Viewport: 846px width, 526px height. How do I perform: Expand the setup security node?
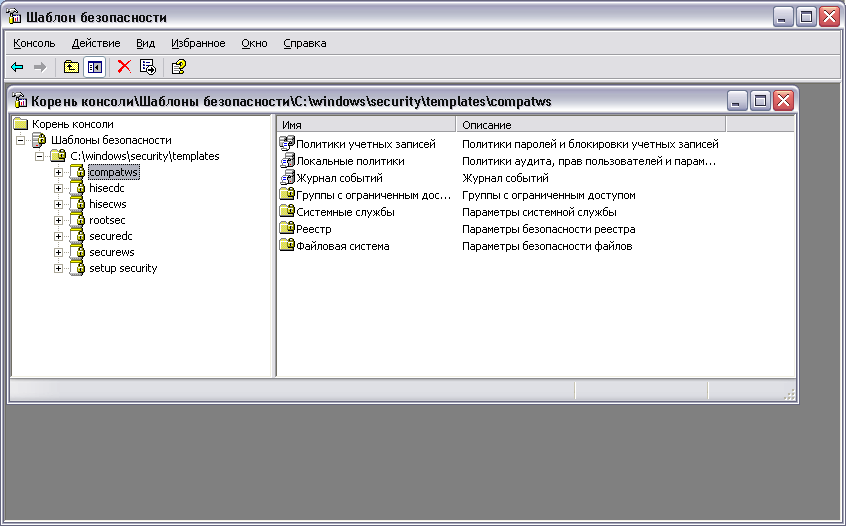coord(58,268)
